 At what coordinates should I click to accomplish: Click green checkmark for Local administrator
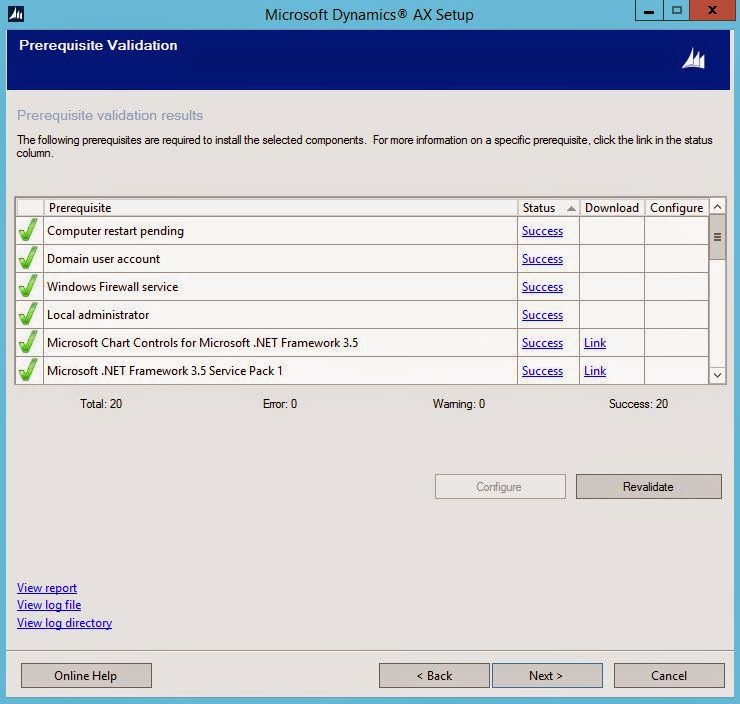coord(28,314)
